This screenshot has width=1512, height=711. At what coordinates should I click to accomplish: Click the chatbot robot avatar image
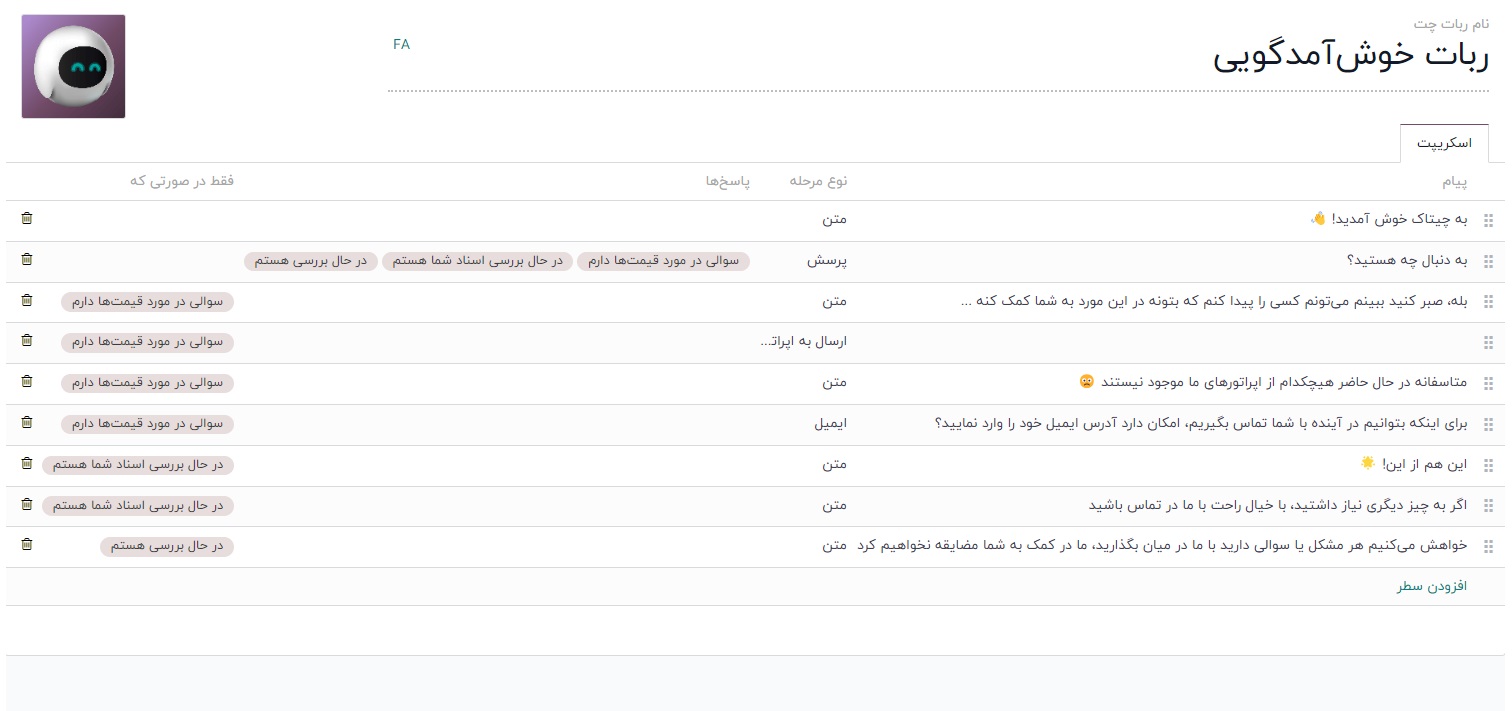tap(73, 66)
